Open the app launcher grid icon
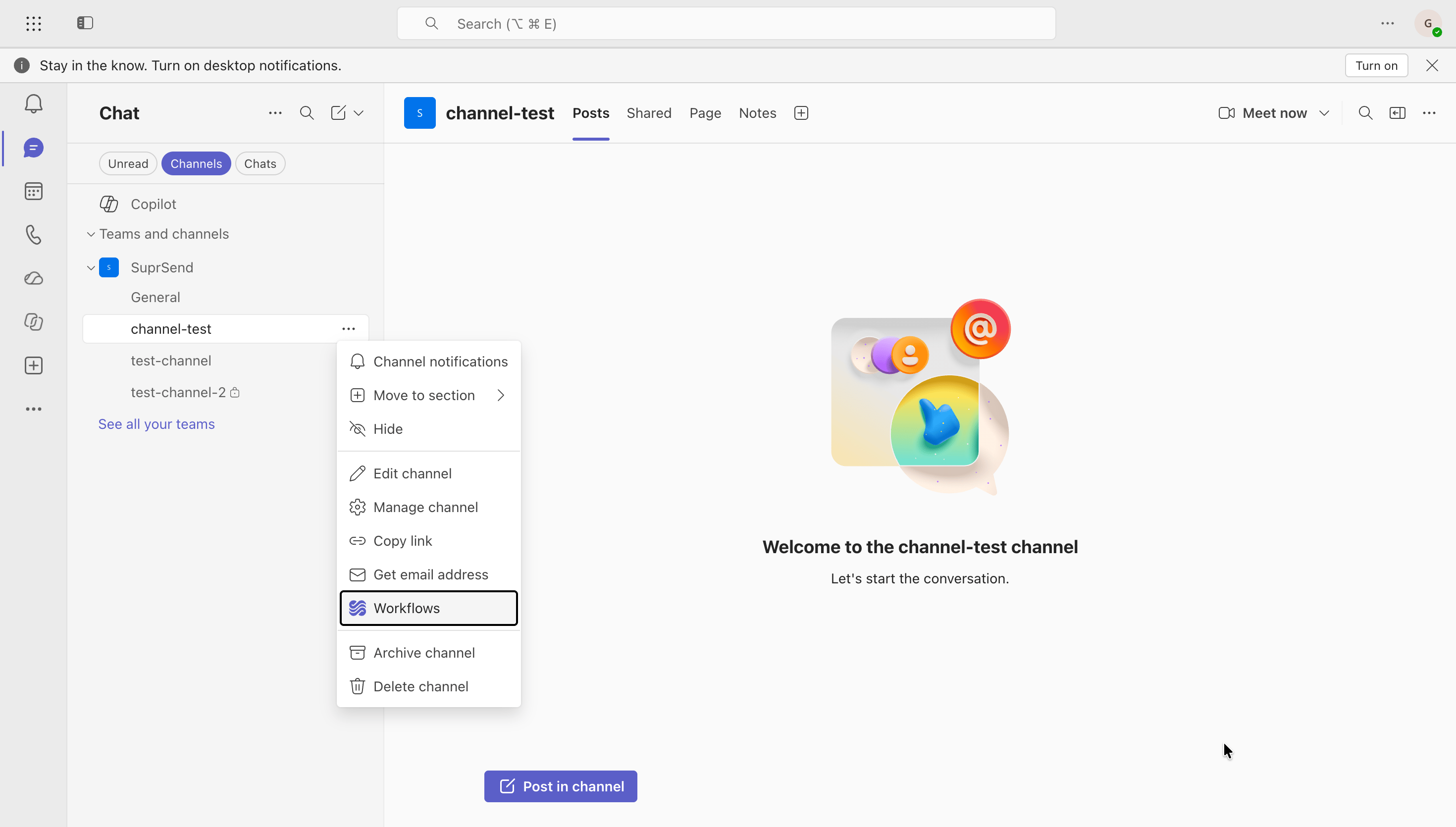The image size is (1456, 827). click(34, 23)
